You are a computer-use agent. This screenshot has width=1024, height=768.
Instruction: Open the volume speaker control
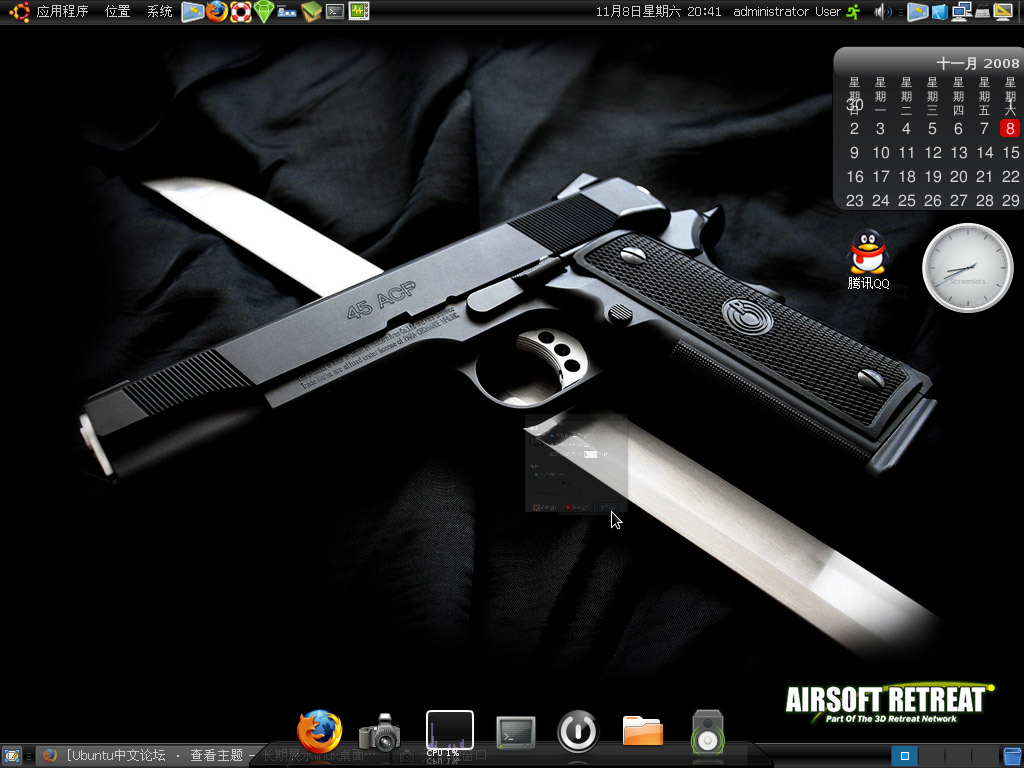click(x=882, y=12)
